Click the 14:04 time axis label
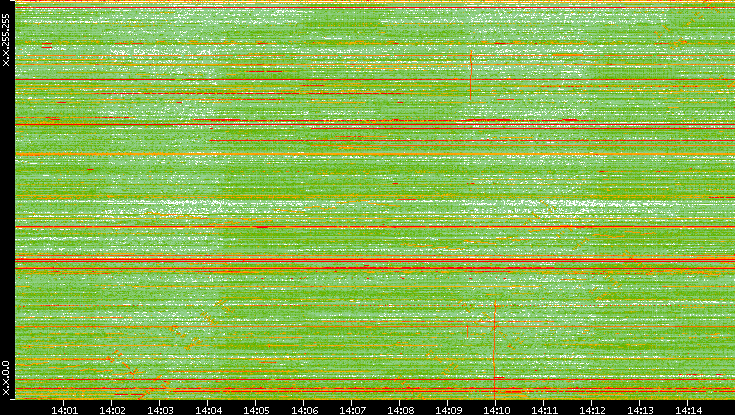 pyautogui.click(x=208, y=411)
